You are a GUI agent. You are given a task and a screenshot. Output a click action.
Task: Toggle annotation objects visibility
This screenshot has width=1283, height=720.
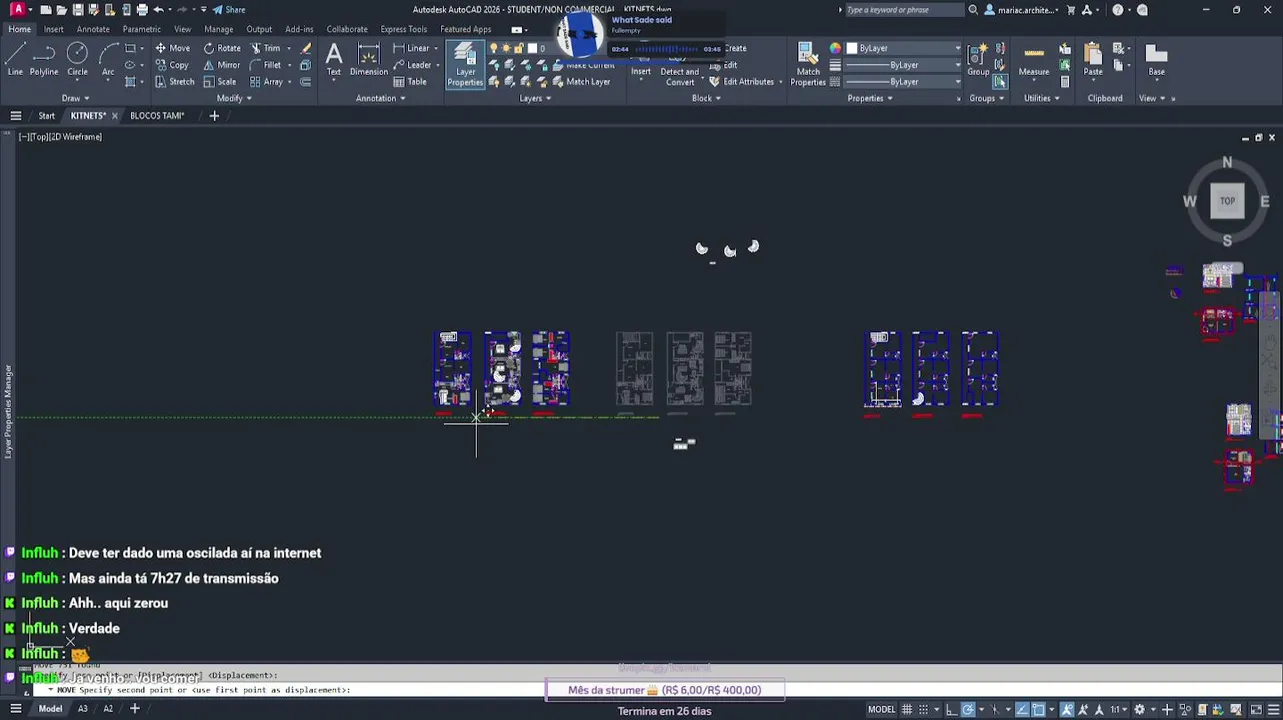click(1069, 710)
